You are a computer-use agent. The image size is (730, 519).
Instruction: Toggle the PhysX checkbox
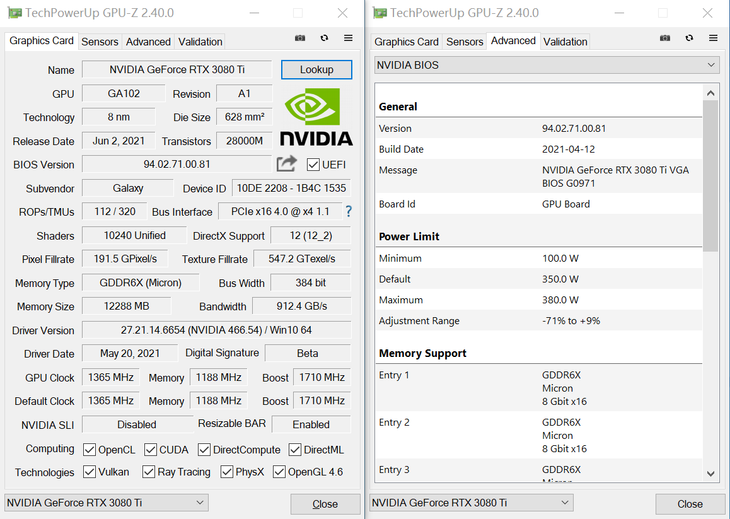(226, 472)
